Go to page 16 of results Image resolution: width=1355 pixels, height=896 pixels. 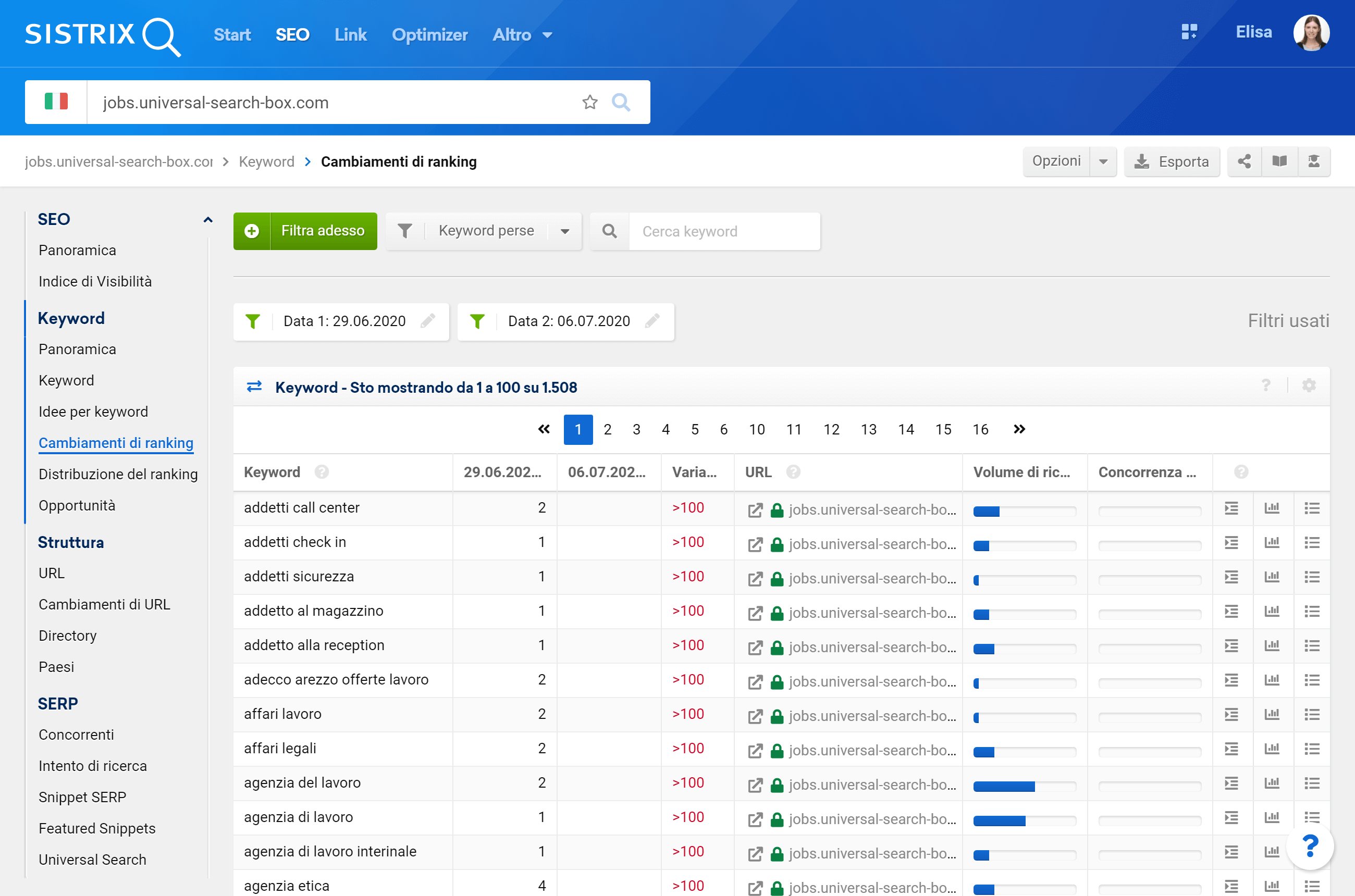click(x=980, y=429)
